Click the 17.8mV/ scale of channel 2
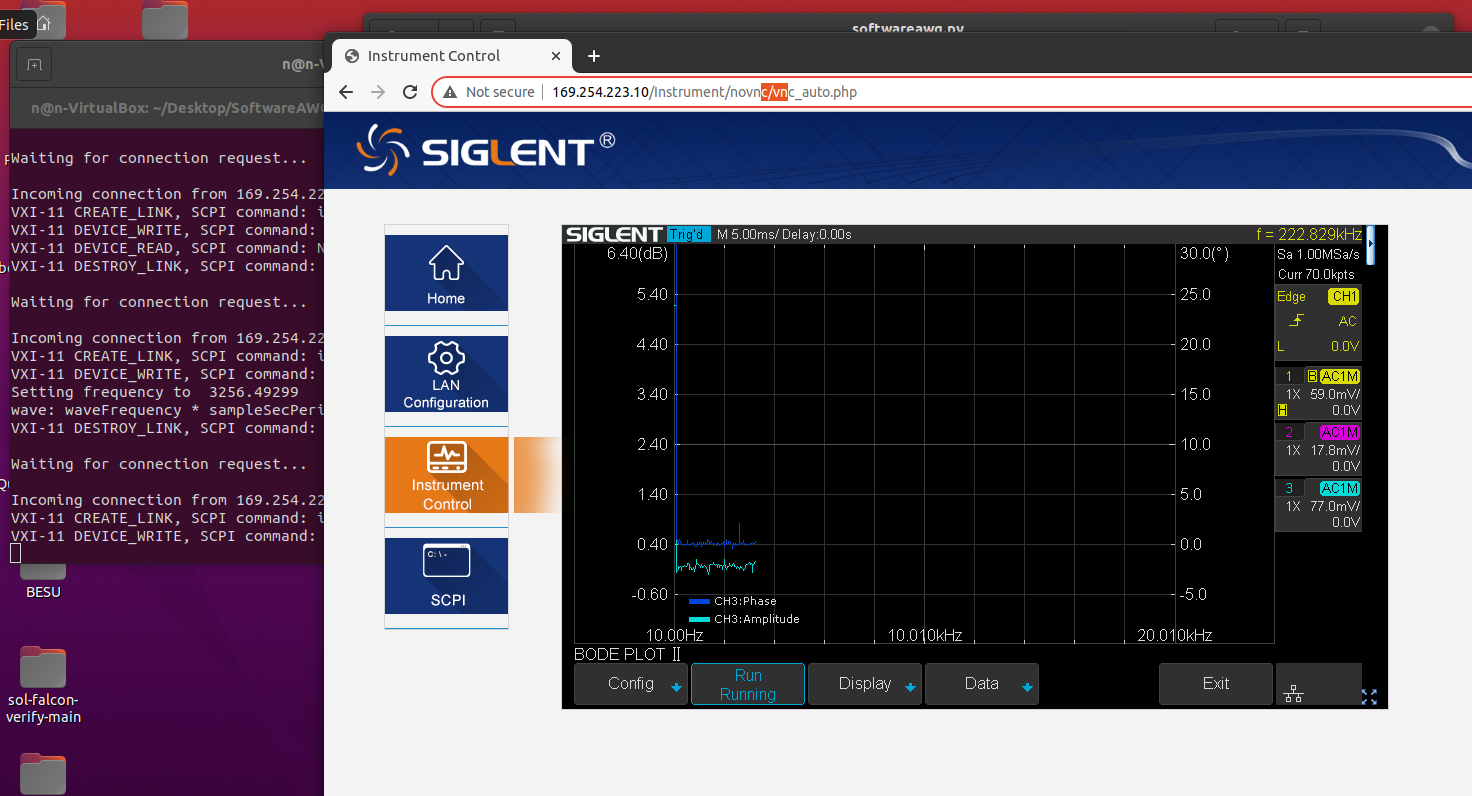The width and height of the screenshot is (1472, 796). point(1335,450)
